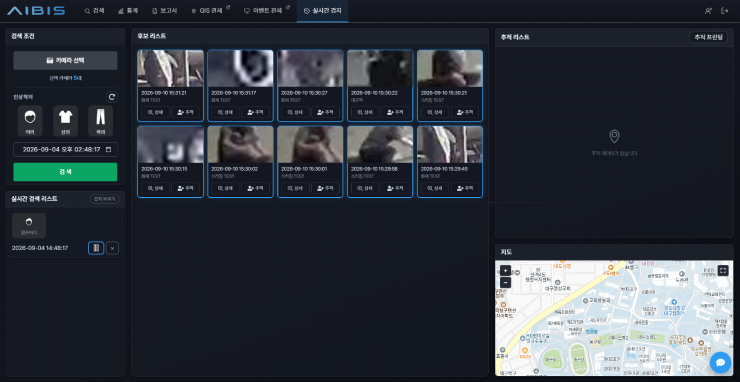This screenshot has width=740, height=382.
Task: View details for the 15:30:21 candidate
Action: click(435, 112)
